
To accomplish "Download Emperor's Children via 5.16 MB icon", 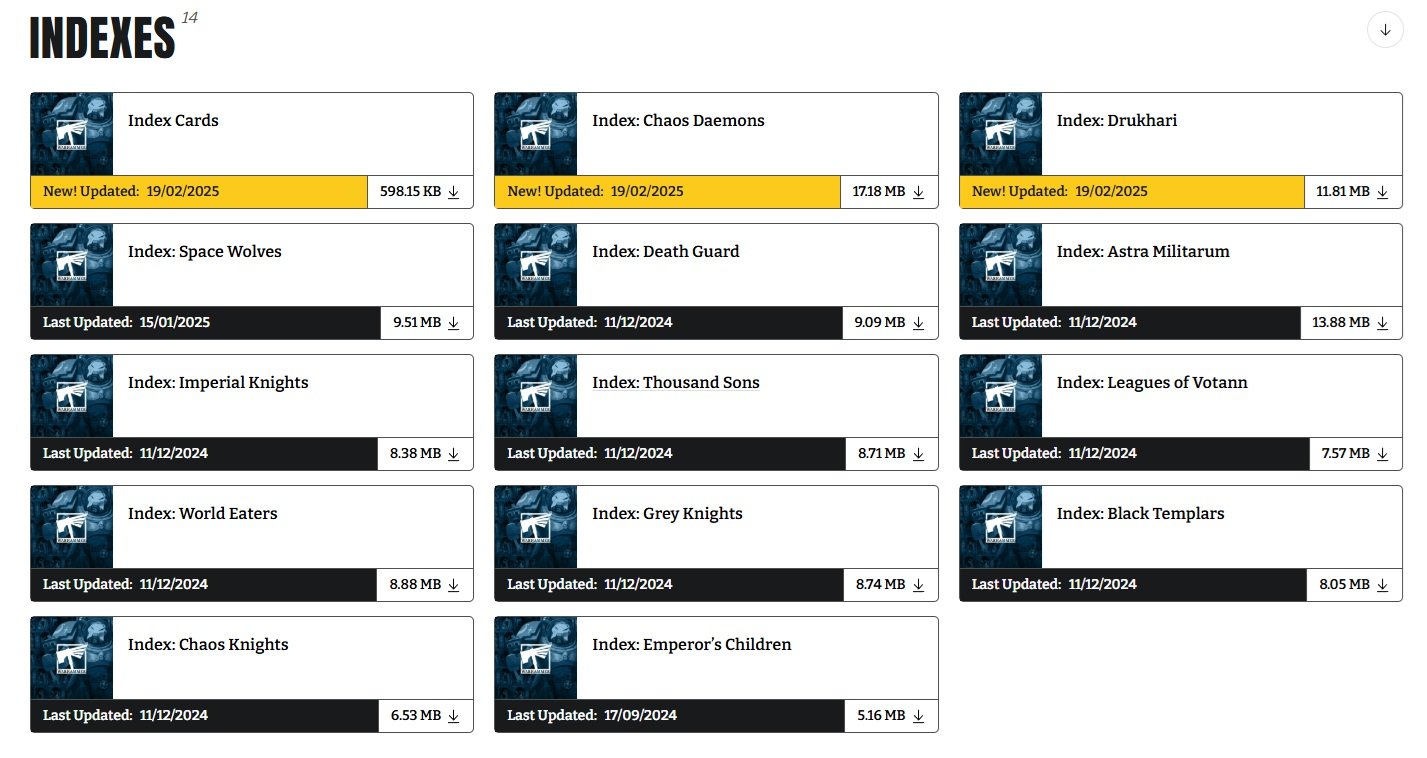I will [x=918, y=716].
